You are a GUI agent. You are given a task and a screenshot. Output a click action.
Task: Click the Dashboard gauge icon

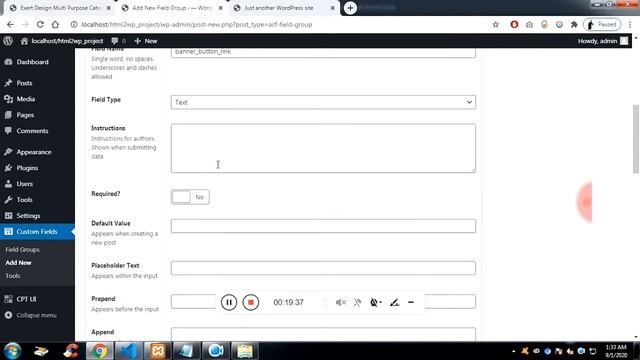click(8, 62)
